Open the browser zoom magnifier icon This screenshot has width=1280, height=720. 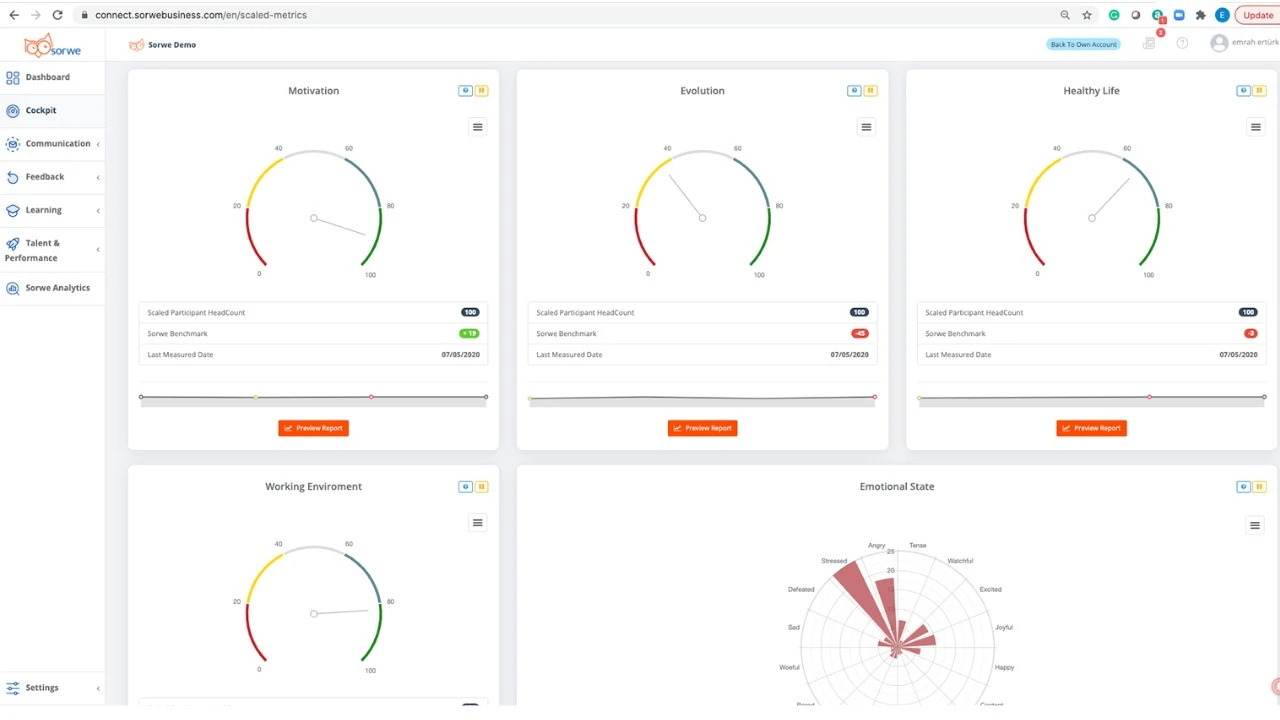(1065, 15)
